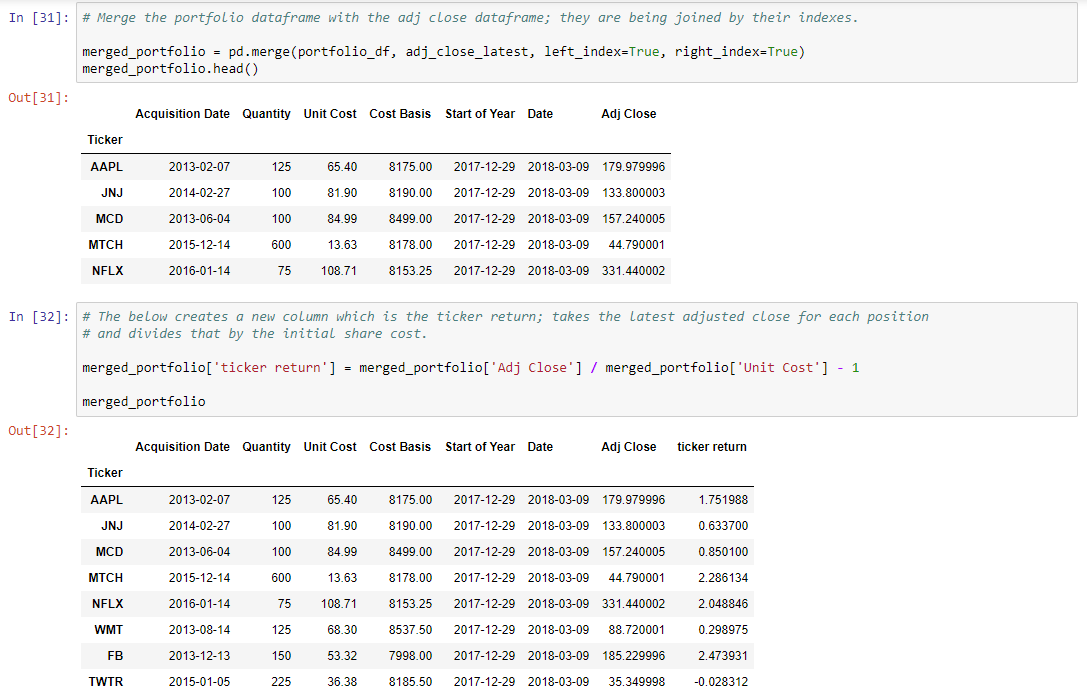Viewport: 1087px width, 696px height.
Task: Click WMT cost basis 8537.50
Action: (410, 630)
